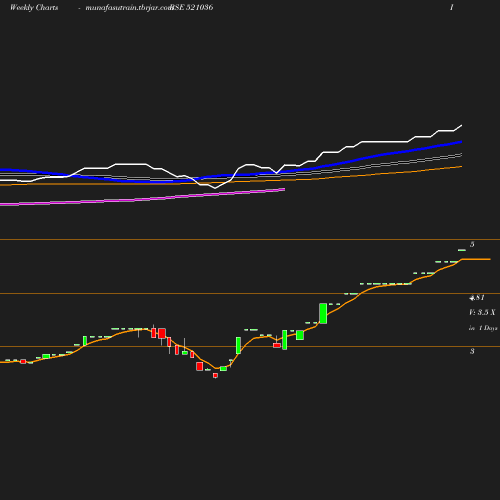
Task: Click the "BSE 521036" stock code label
Action: (192, 8)
